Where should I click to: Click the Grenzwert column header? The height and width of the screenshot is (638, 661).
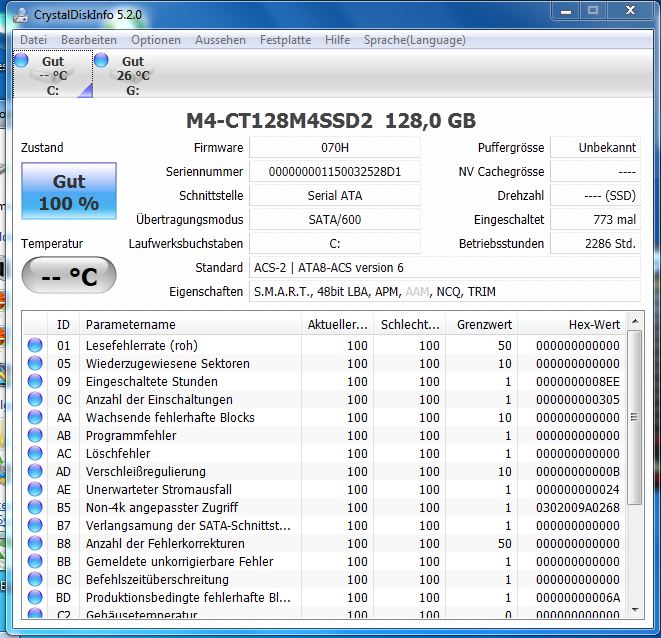481,324
